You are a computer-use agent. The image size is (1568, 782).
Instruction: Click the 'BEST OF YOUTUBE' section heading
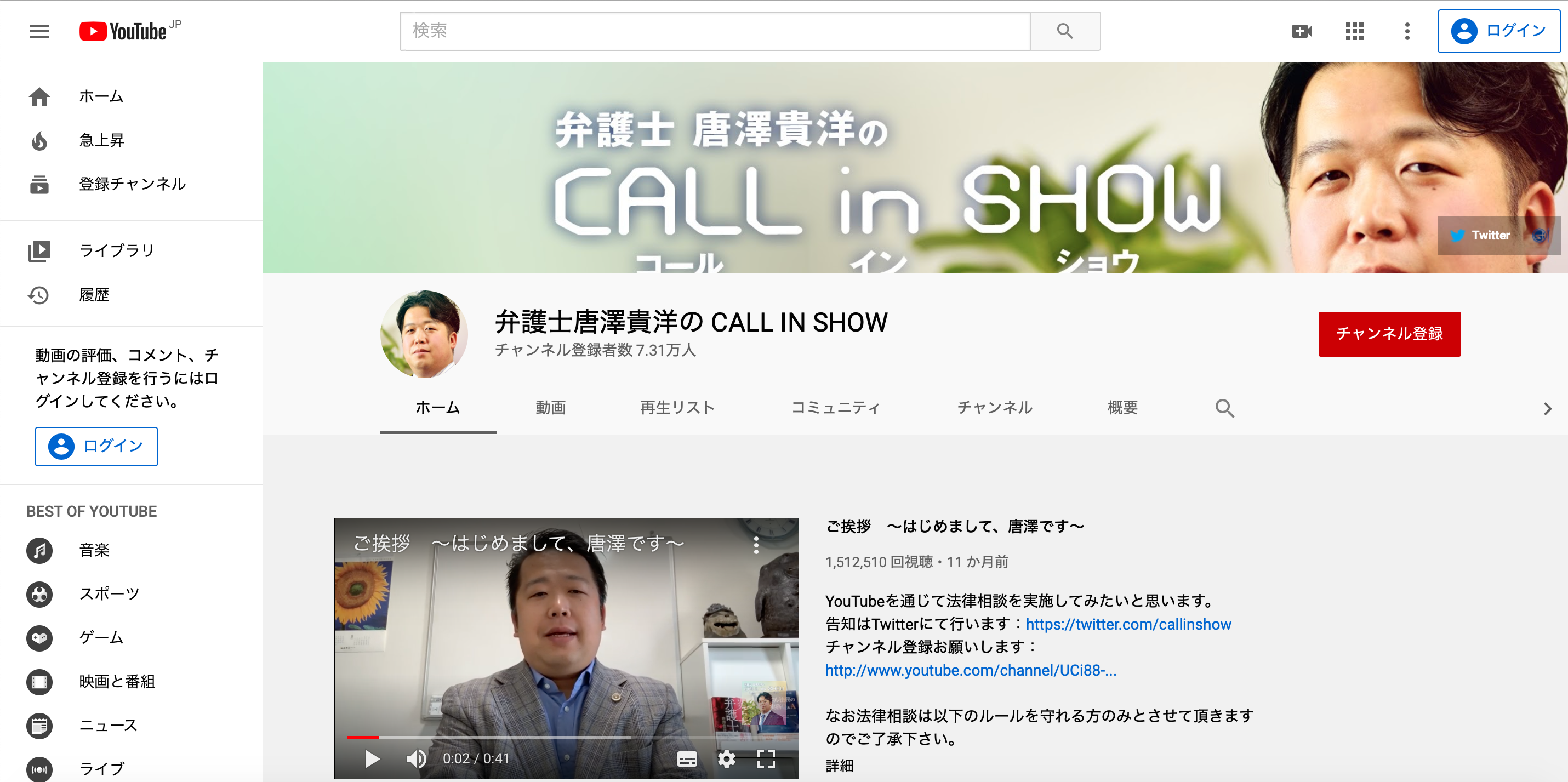click(92, 512)
